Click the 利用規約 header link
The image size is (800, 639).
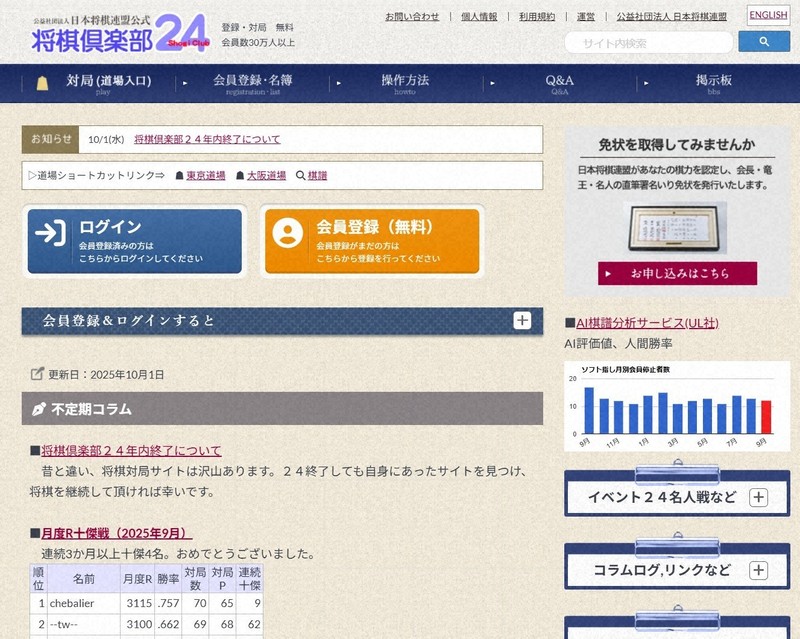tap(537, 16)
